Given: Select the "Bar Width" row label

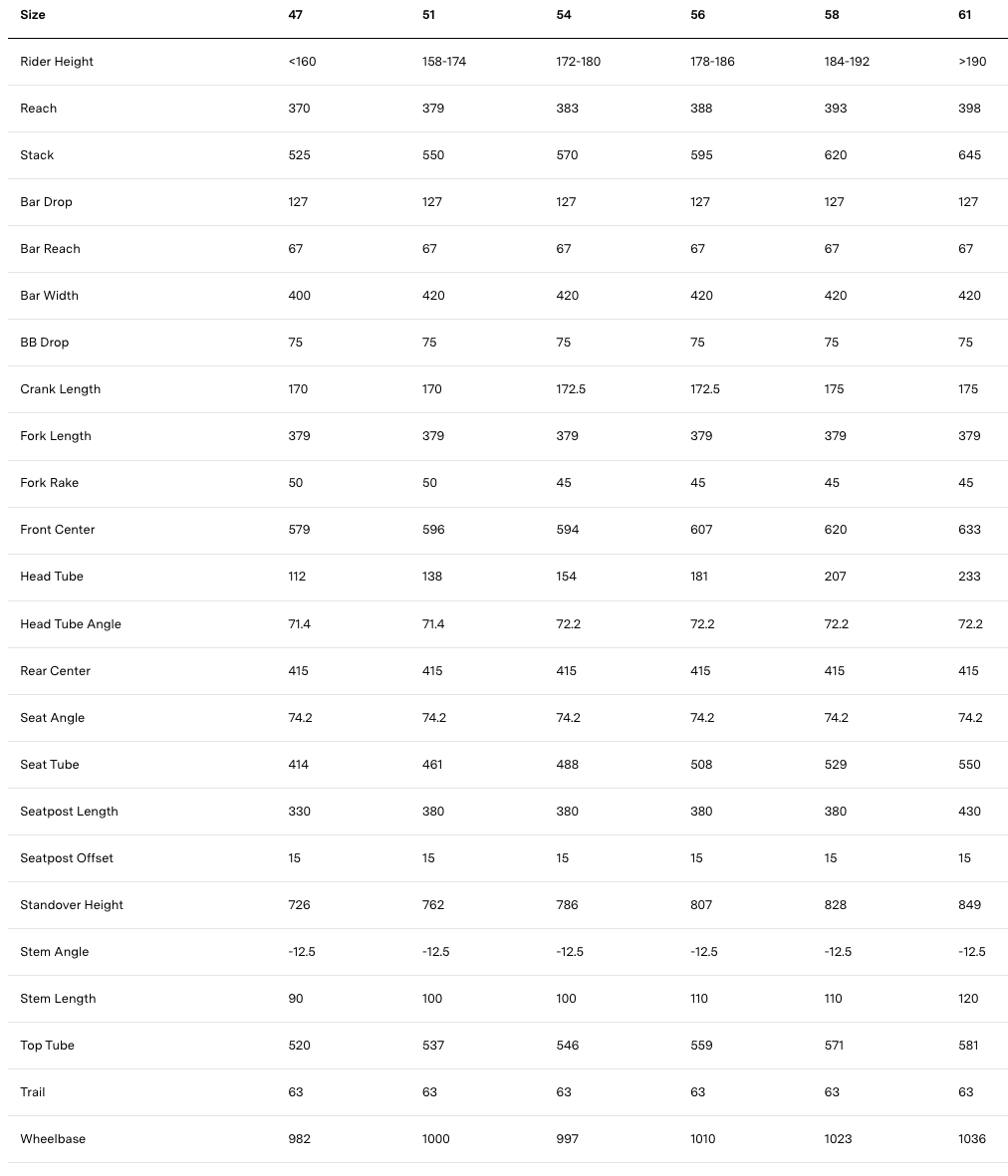Looking at the screenshot, I should [x=49, y=296].
